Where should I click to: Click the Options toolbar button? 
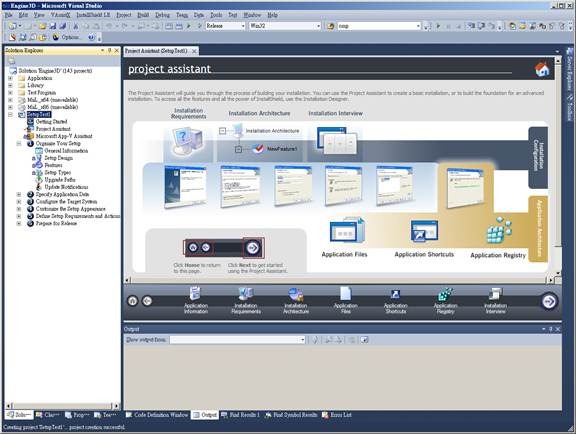click(x=66, y=37)
